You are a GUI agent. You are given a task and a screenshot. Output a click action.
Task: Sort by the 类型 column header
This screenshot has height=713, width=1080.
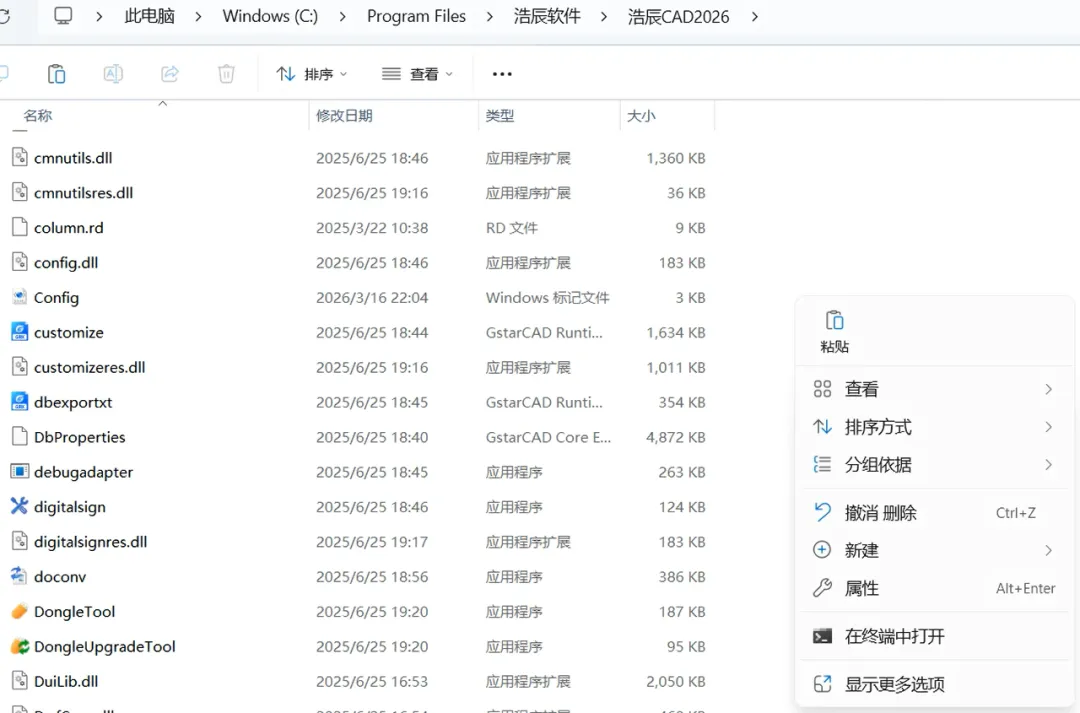pyautogui.click(x=499, y=116)
